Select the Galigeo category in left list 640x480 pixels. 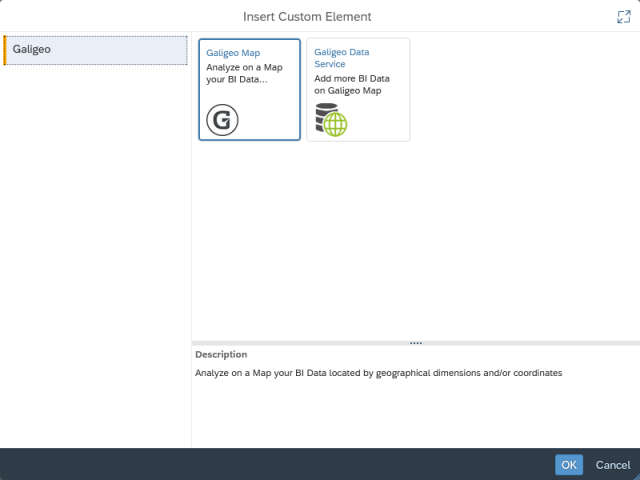[x=96, y=50]
